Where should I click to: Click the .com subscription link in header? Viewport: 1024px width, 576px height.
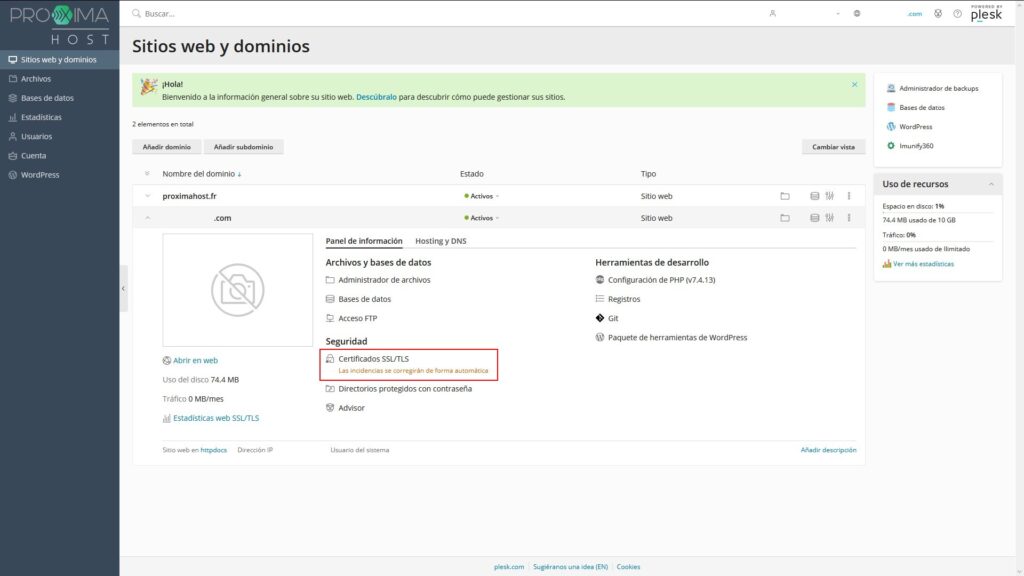coord(914,14)
